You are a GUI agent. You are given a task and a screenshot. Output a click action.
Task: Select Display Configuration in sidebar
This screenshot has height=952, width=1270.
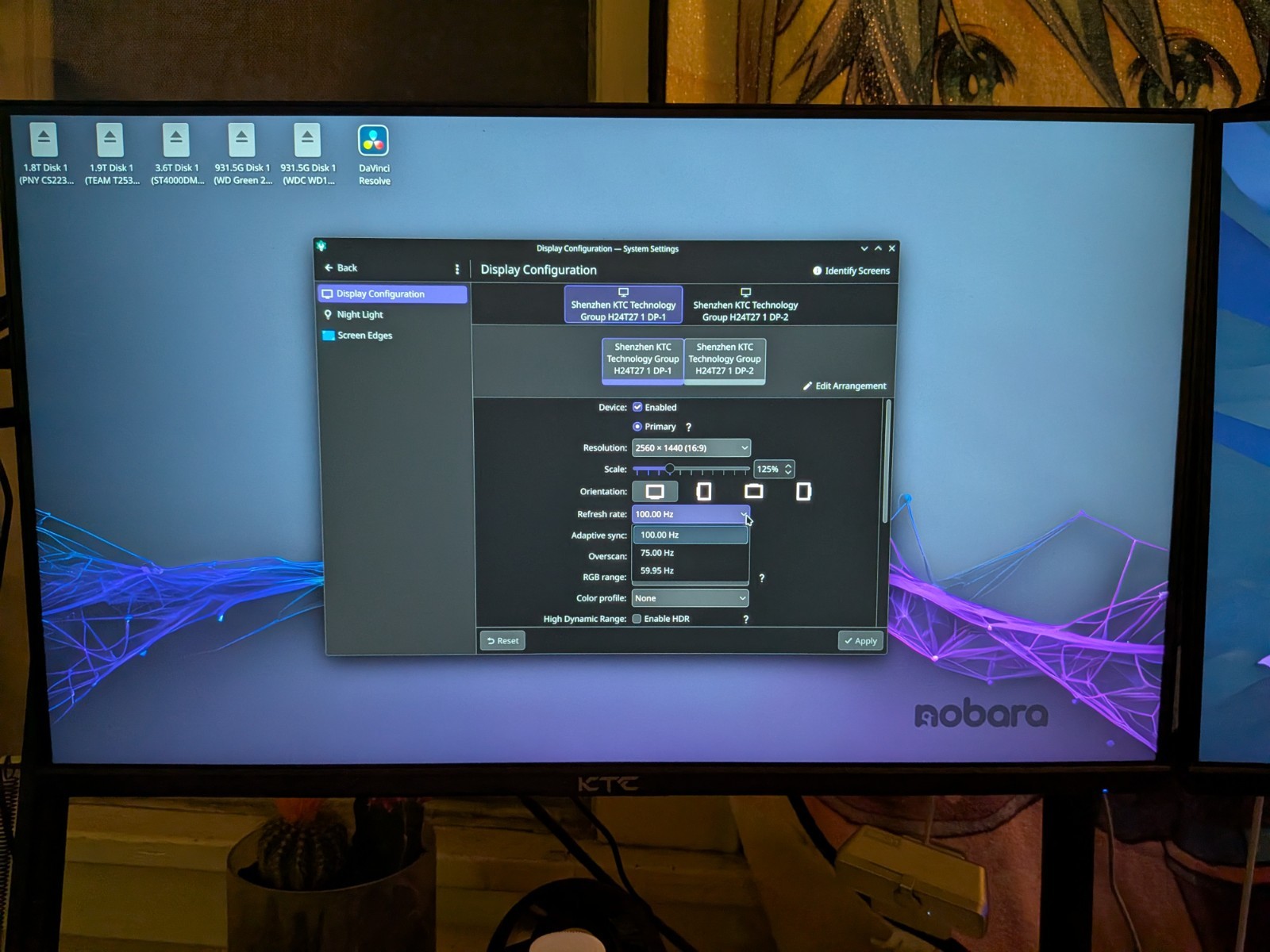pos(392,294)
